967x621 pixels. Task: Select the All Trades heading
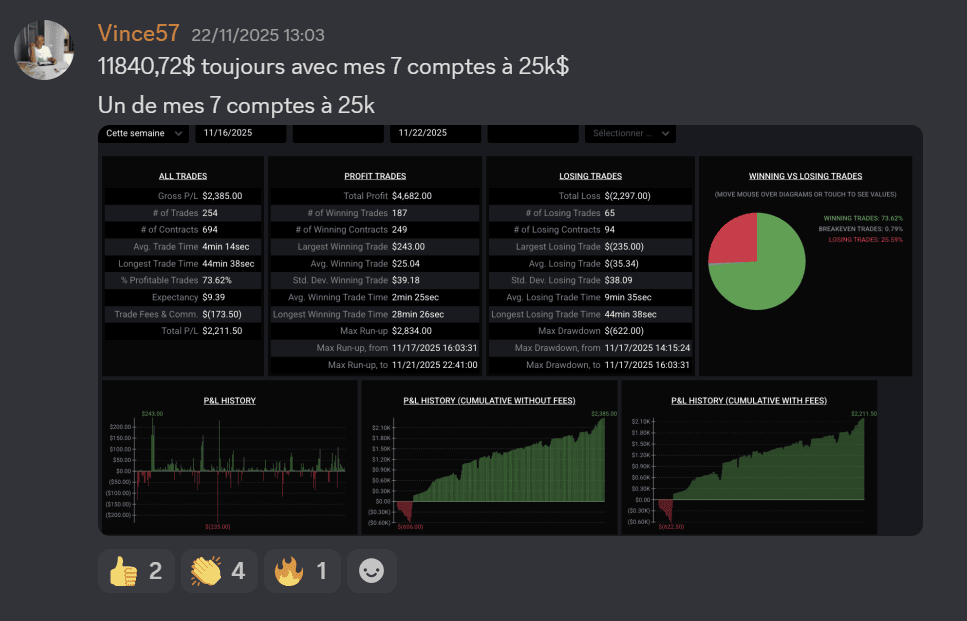pyautogui.click(x=183, y=176)
